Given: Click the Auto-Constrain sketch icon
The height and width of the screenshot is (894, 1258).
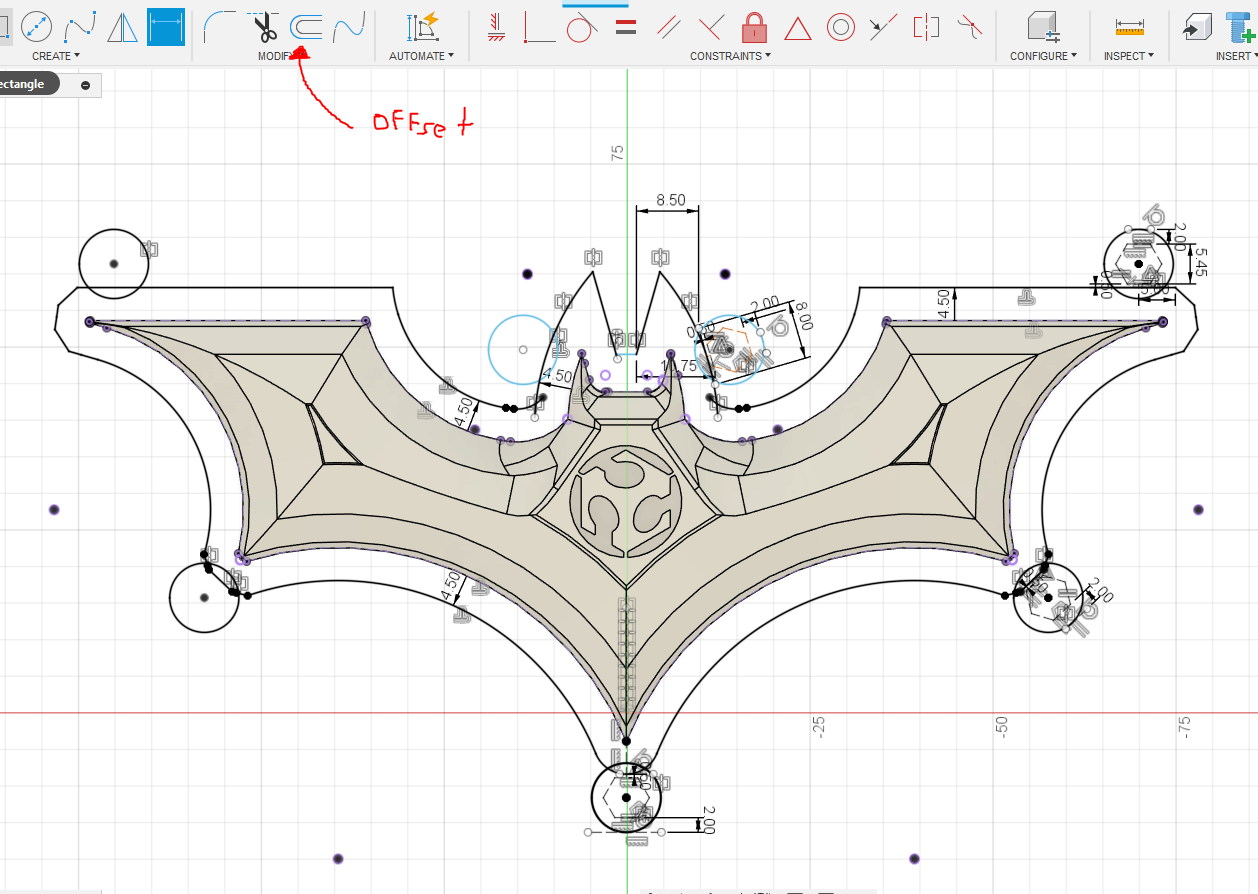Looking at the screenshot, I should (x=422, y=27).
